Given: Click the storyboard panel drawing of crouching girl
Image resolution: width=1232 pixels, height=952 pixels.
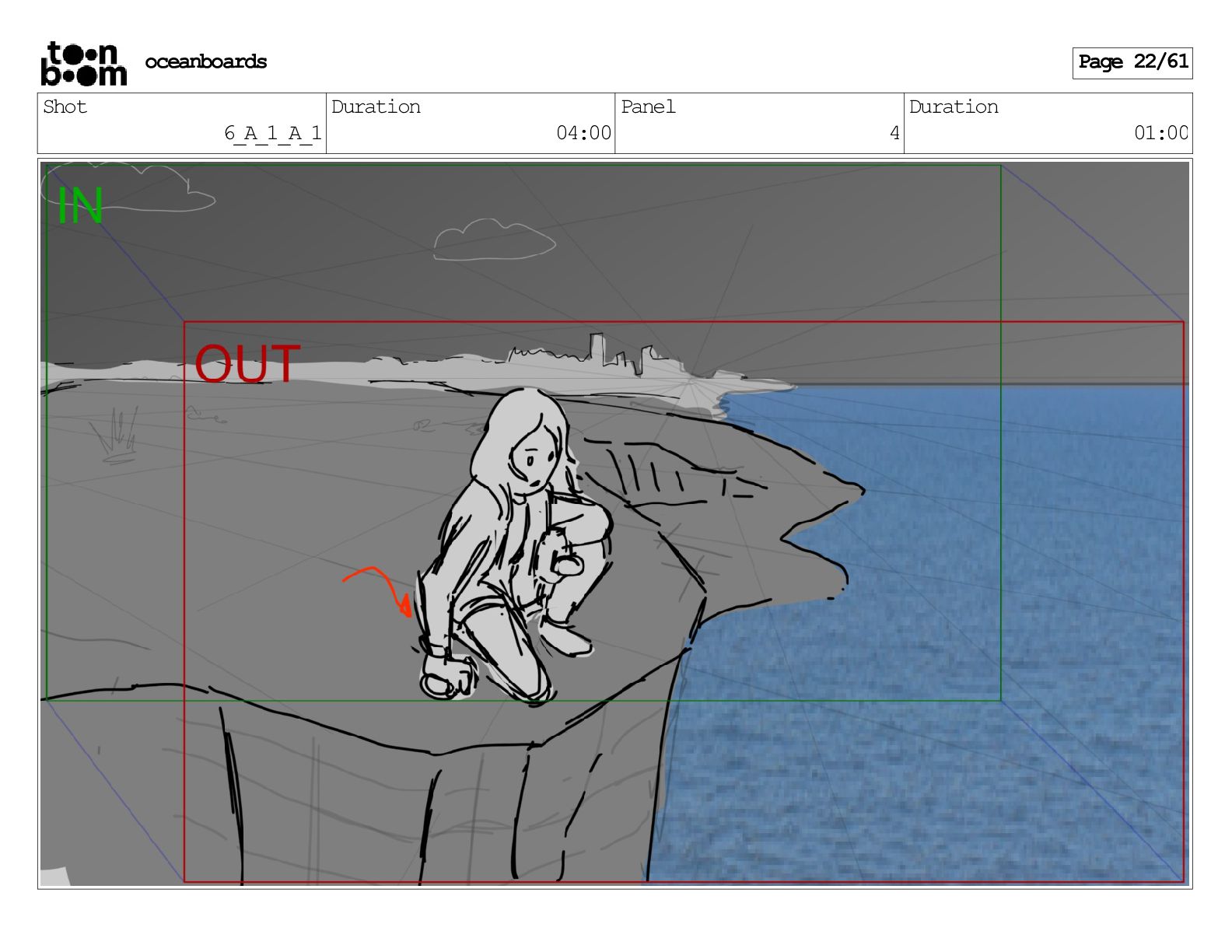Looking at the screenshot, I should pos(515,547).
